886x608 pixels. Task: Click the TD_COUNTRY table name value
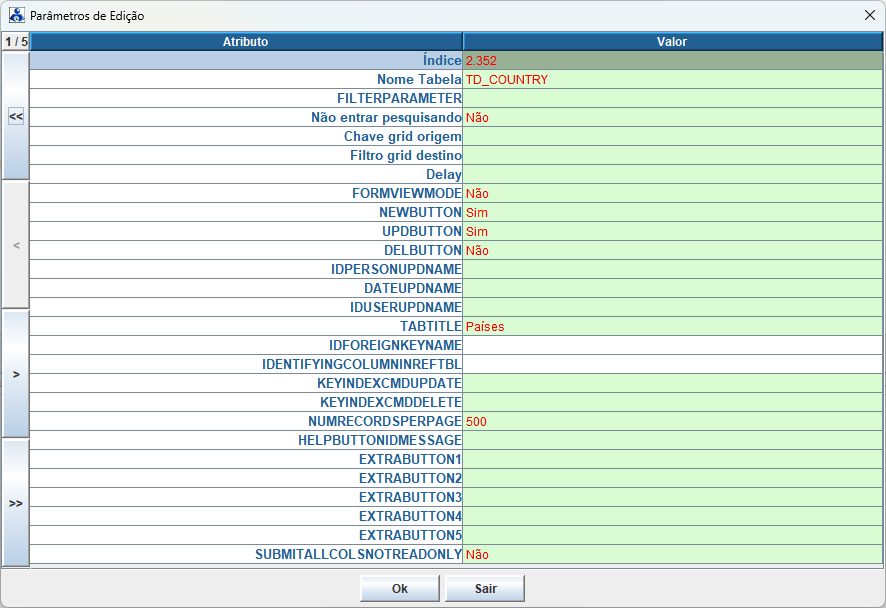(x=672, y=79)
